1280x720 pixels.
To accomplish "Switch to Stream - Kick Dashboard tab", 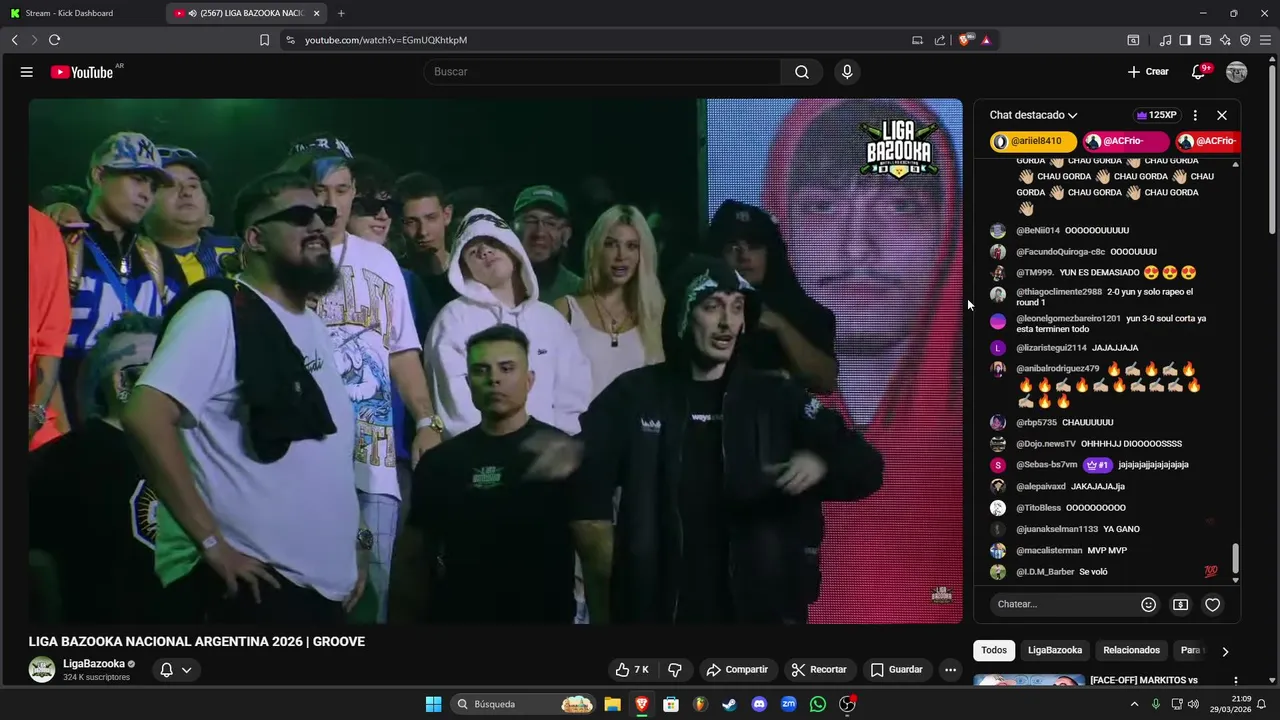I will (x=83, y=13).
